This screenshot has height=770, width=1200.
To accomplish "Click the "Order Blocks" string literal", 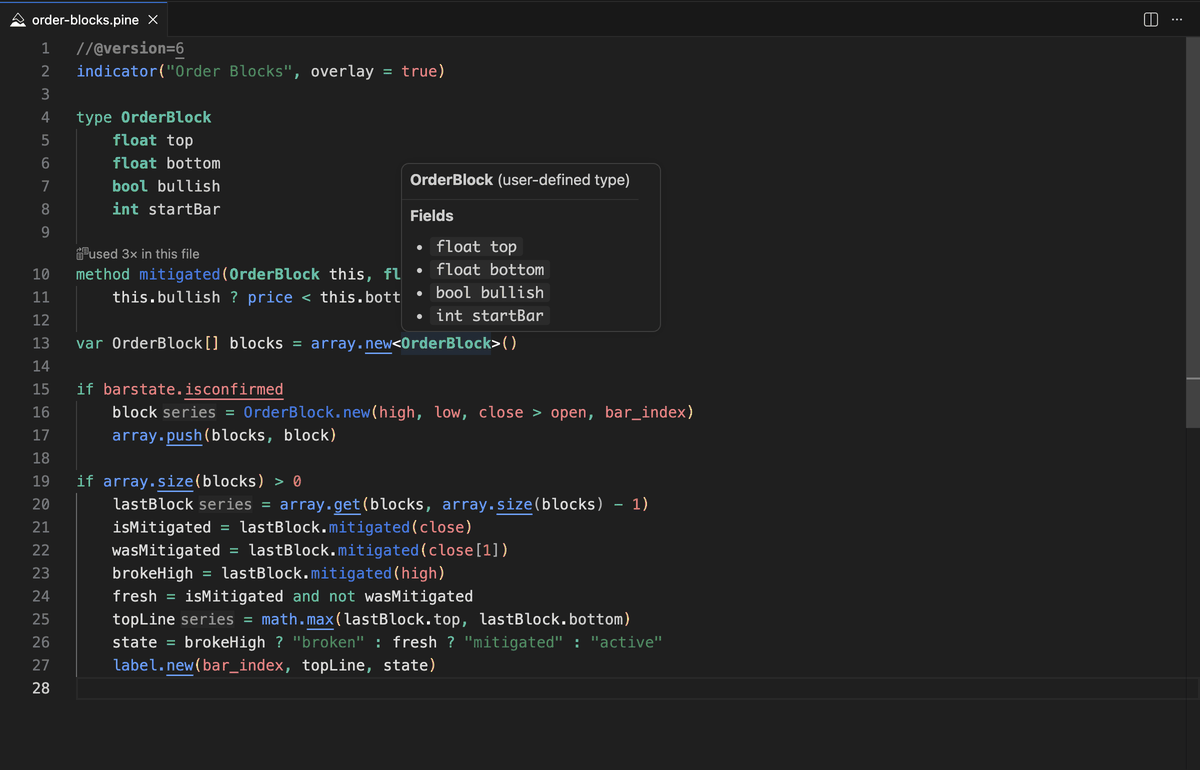I will [229, 72].
